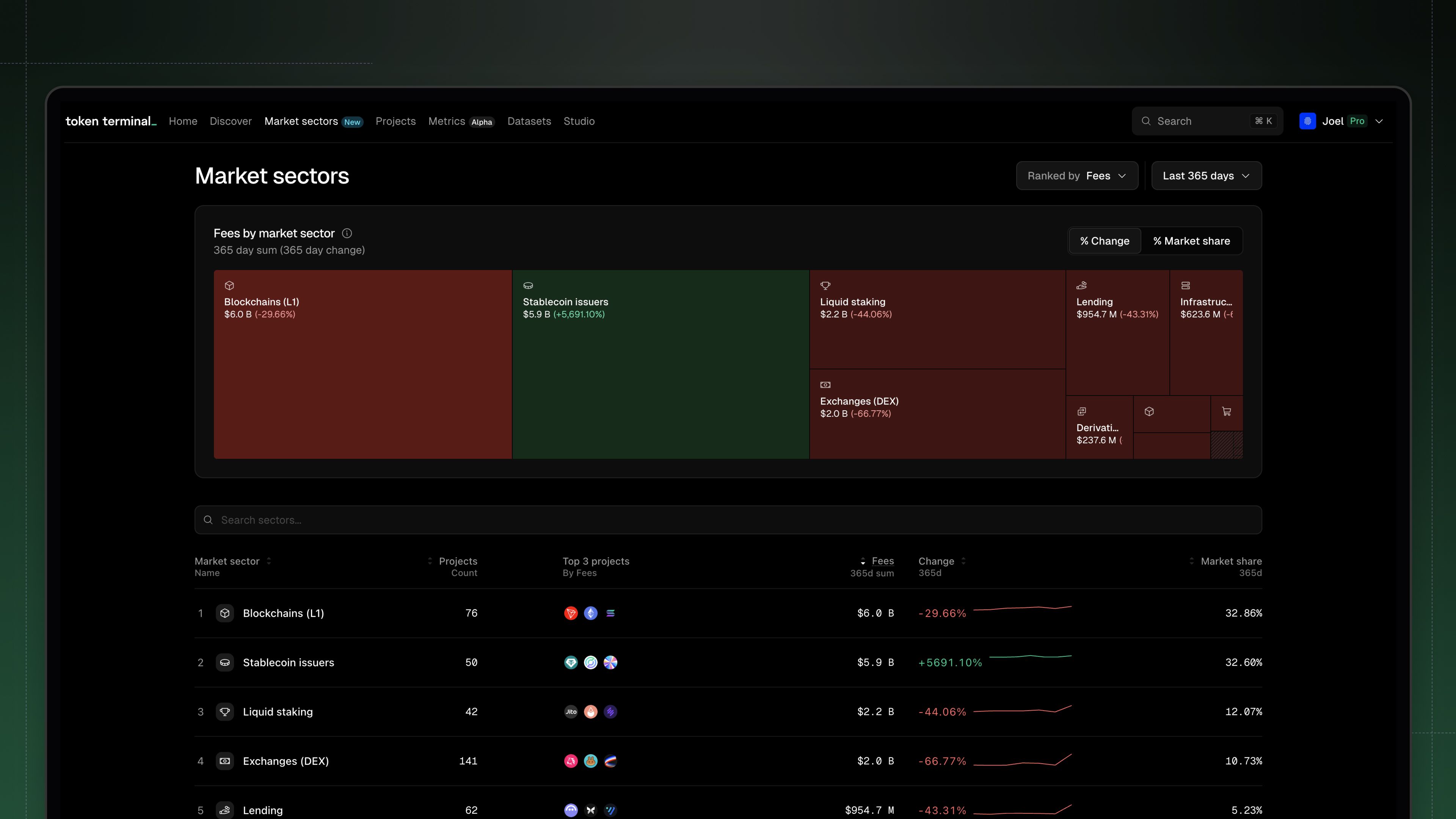Open the Stablecoin issuers table row

pos(728,662)
